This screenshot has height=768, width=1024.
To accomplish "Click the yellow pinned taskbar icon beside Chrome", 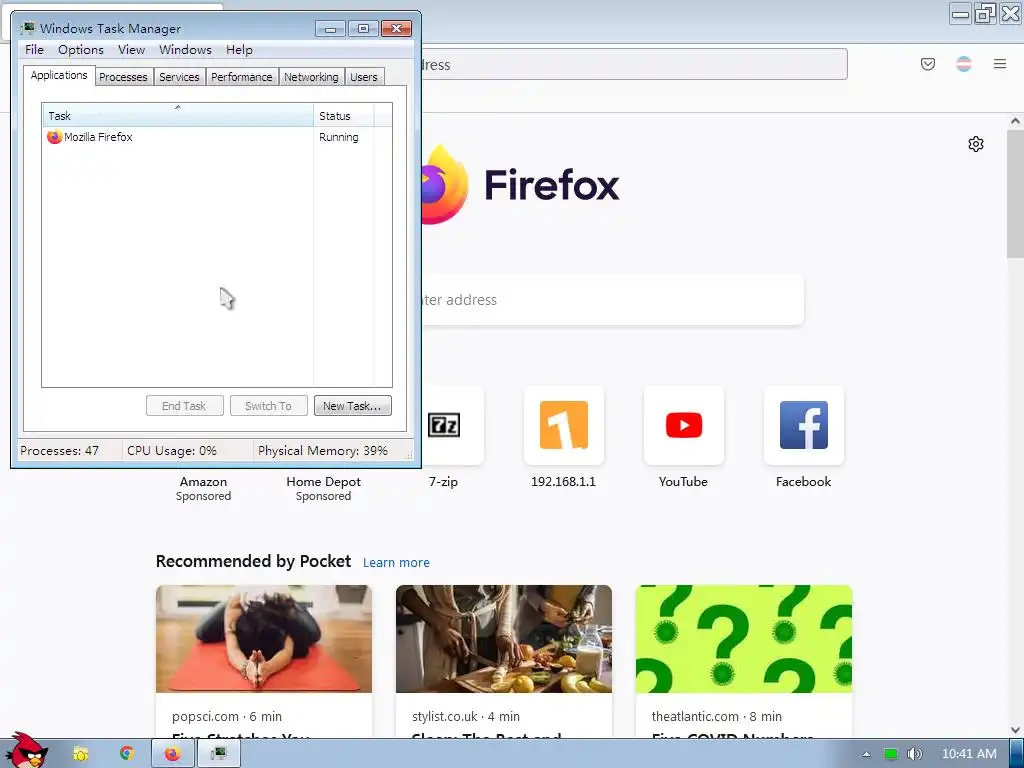I will click(x=80, y=754).
